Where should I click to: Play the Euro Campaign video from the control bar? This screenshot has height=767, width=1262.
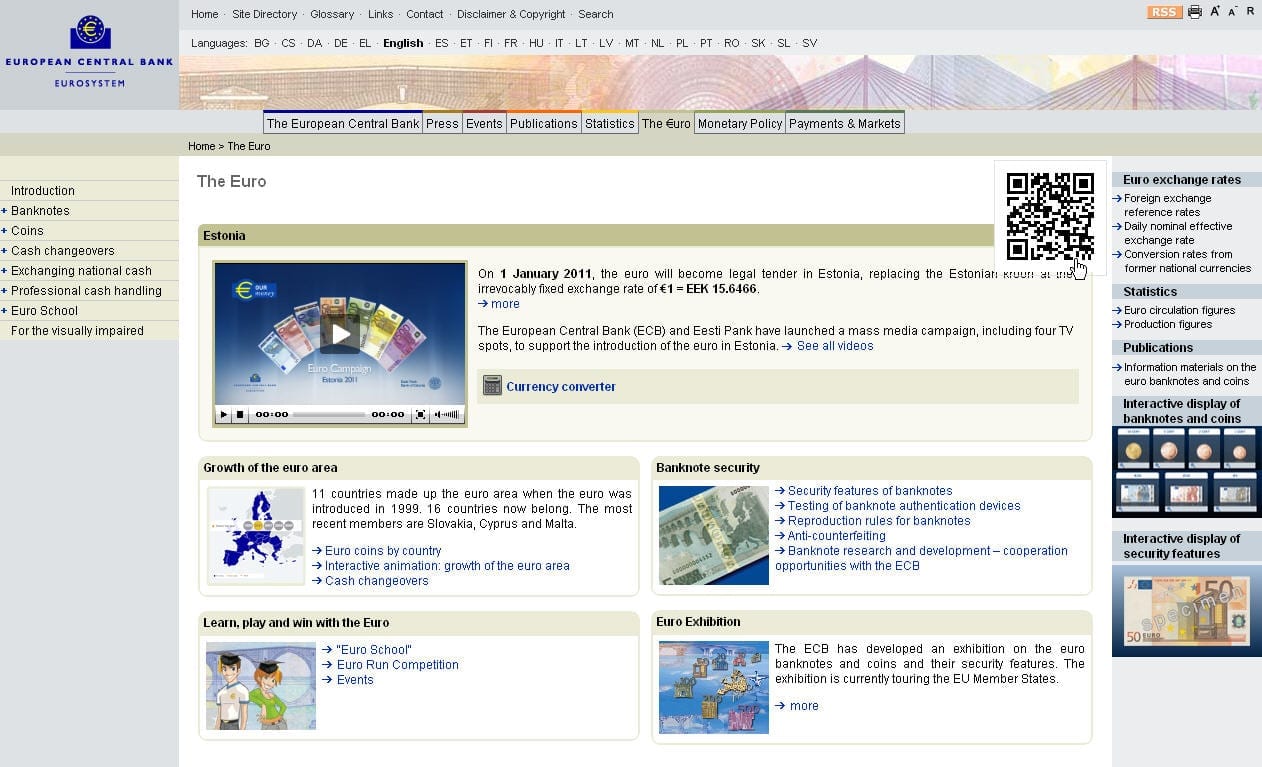point(224,414)
